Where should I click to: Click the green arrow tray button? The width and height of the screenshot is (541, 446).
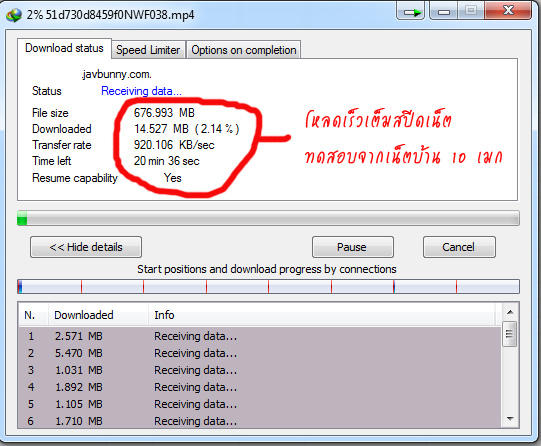[x=411, y=12]
